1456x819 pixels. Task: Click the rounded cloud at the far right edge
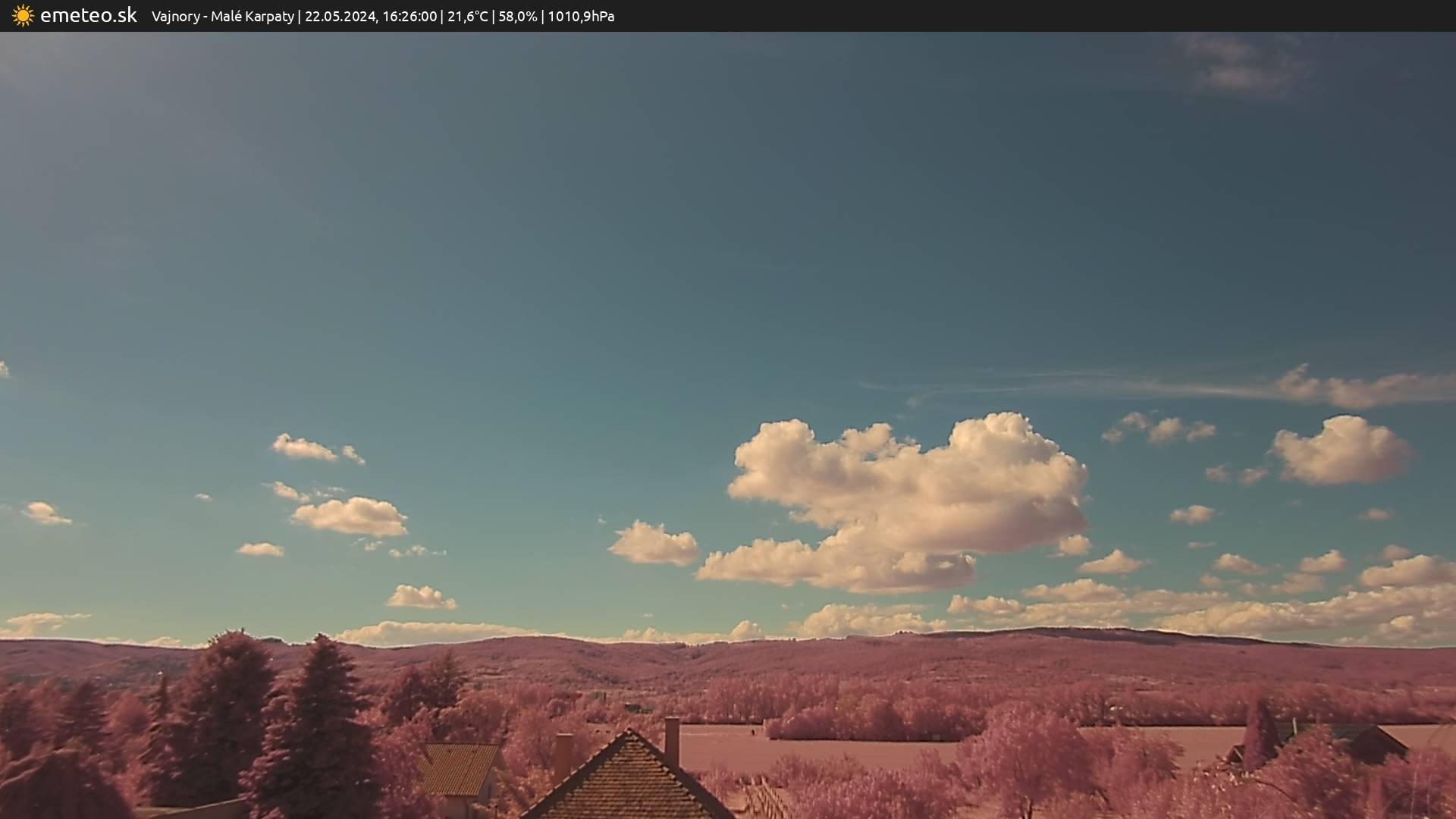(1342, 451)
